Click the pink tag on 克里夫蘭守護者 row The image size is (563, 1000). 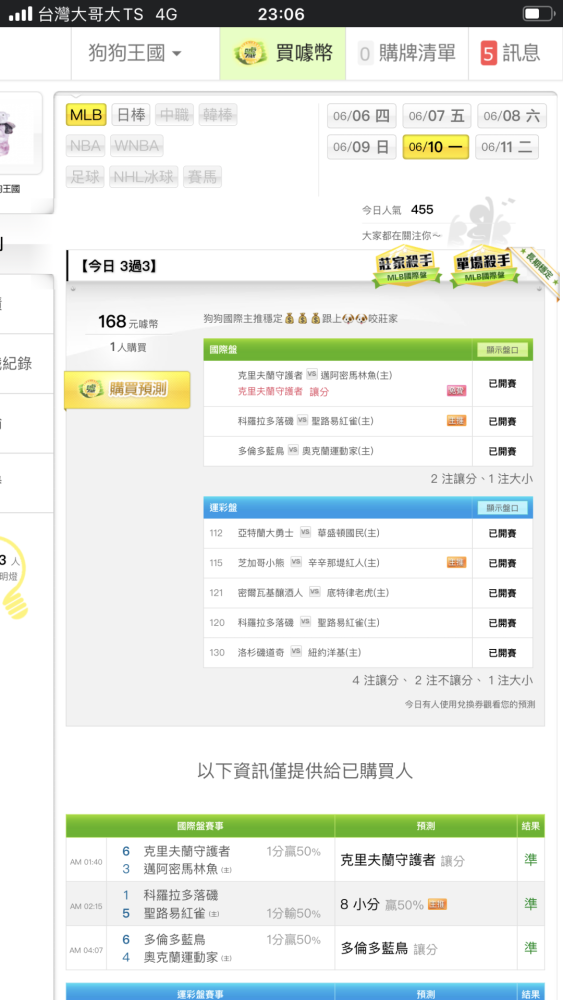pos(457,391)
